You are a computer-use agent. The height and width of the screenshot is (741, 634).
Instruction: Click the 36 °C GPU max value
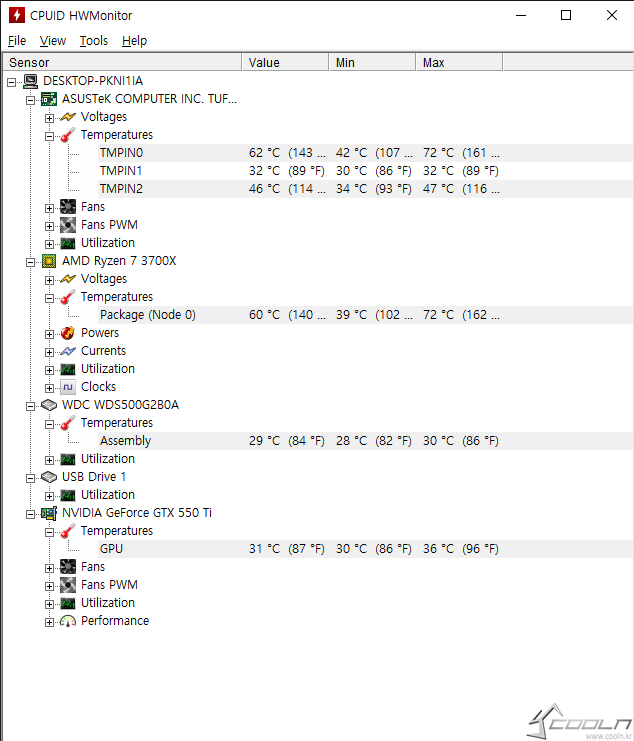click(x=461, y=549)
